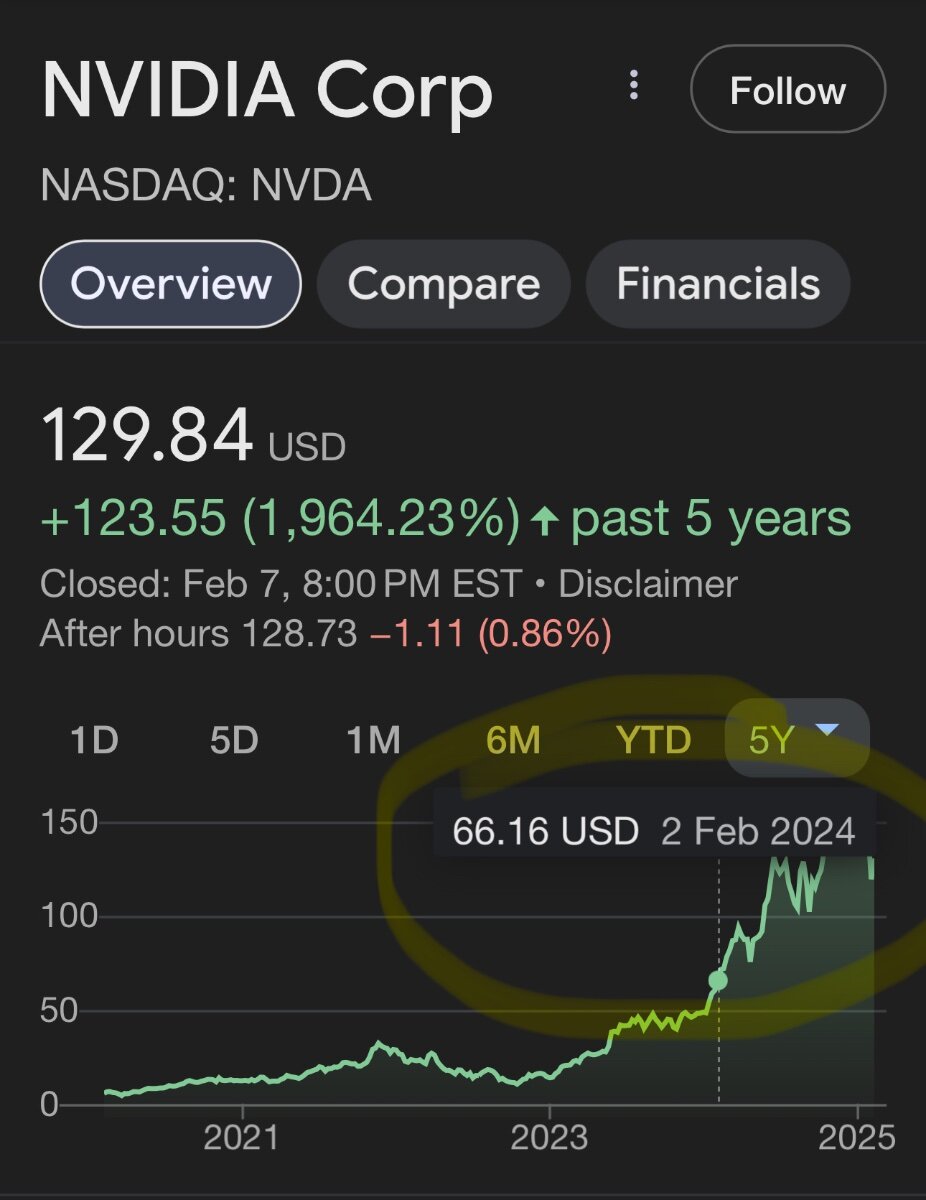This screenshot has width=926, height=1200.
Task: Select the 5D time range
Action: click(x=234, y=740)
